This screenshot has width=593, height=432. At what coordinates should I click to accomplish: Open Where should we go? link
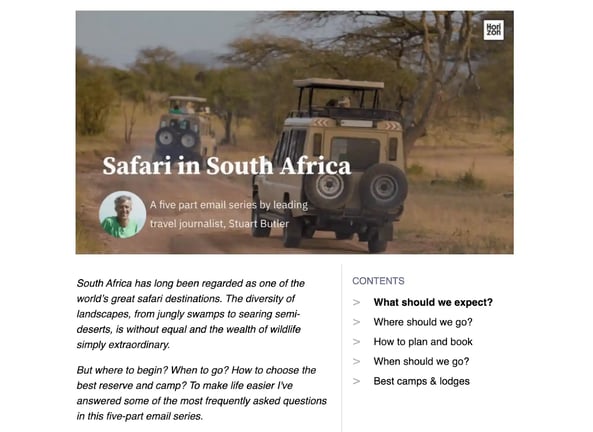click(x=423, y=322)
